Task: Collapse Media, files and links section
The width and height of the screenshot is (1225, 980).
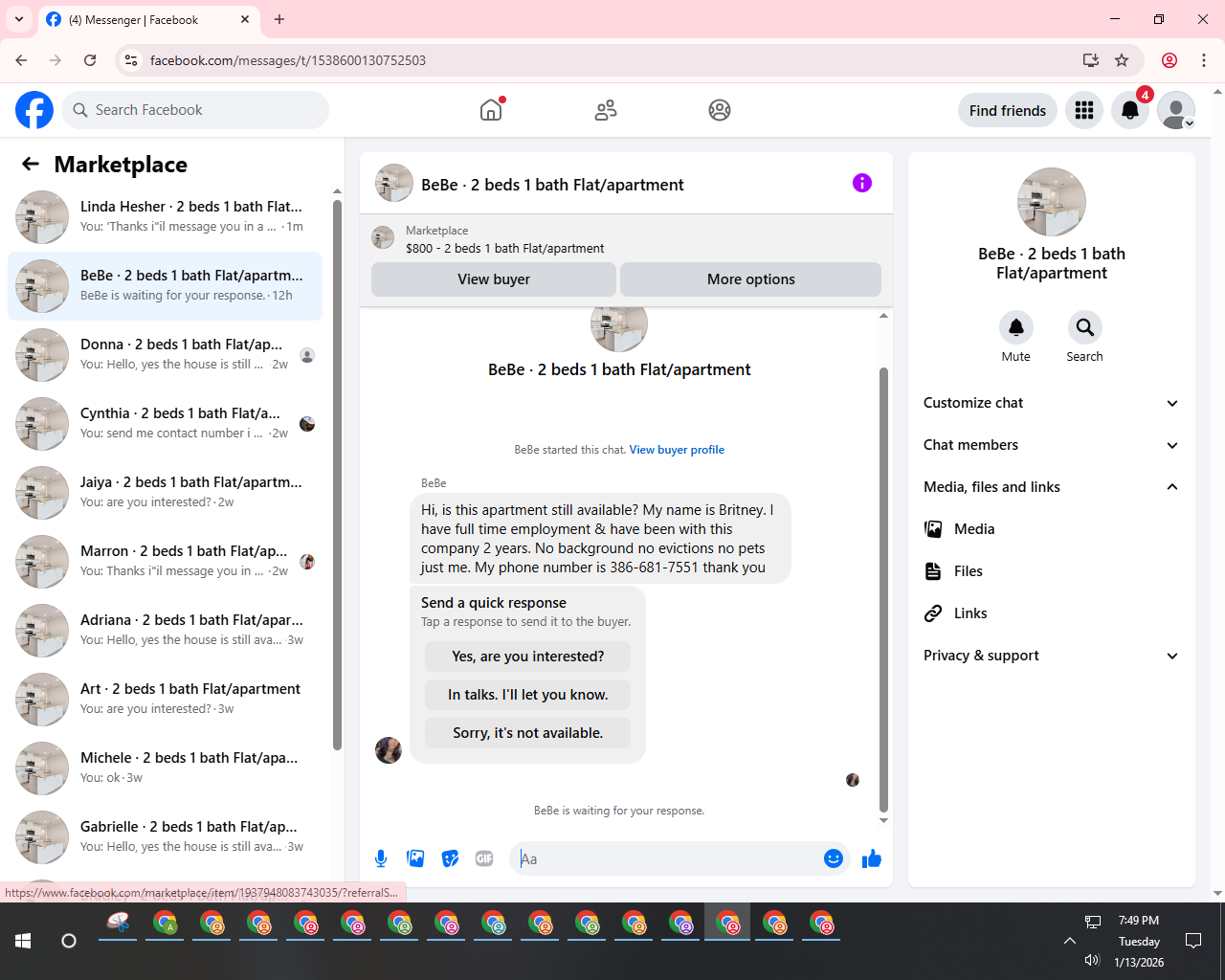Action: pos(1052,487)
